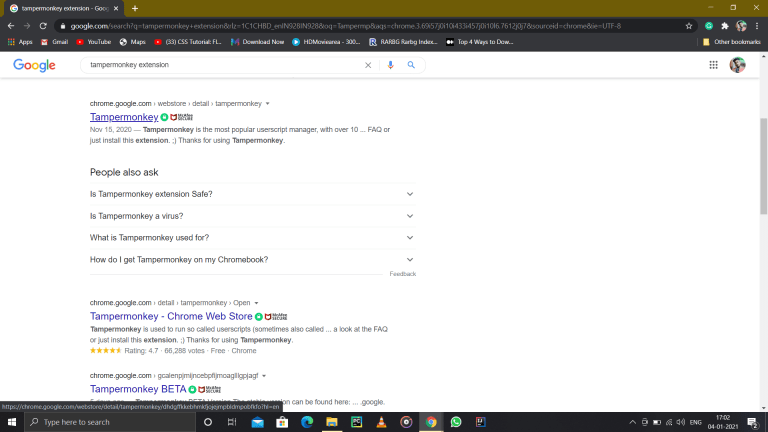Click the green Grammarly extension icon

click(x=709, y=26)
